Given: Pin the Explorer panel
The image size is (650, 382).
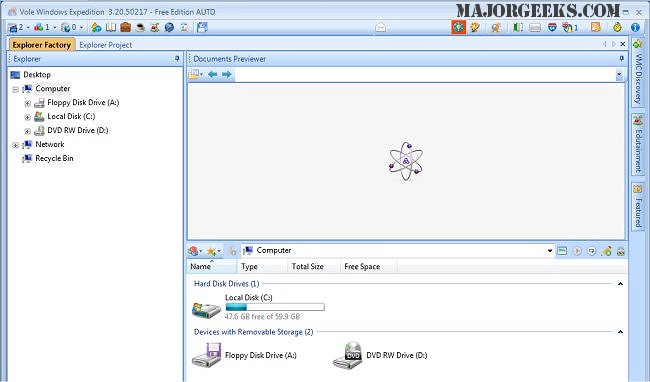Looking at the screenshot, I should pyautogui.click(x=177, y=59).
